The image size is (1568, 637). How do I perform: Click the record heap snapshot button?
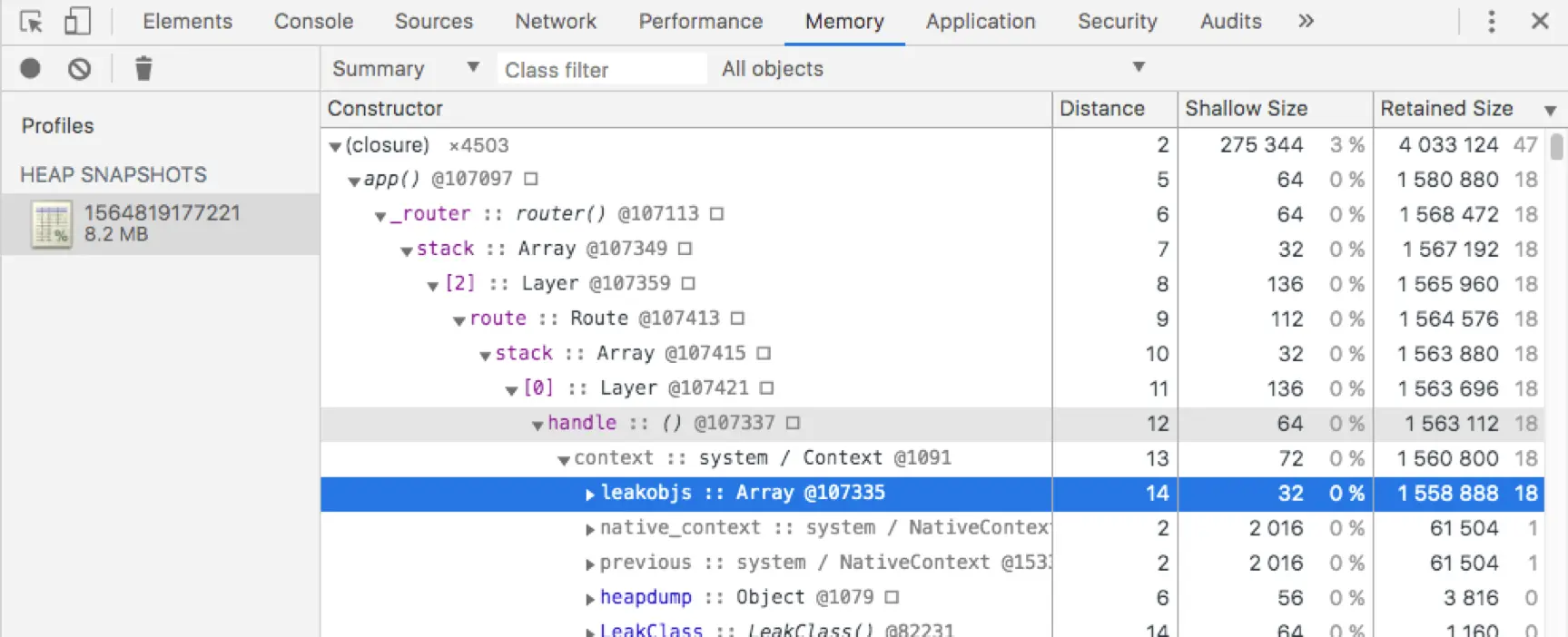(x=30, y=68)
